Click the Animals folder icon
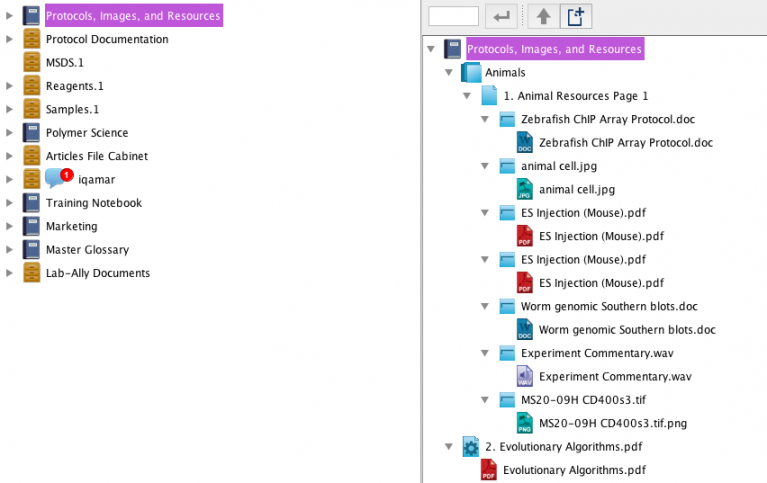The image size is (767, 483). (471, 73)
